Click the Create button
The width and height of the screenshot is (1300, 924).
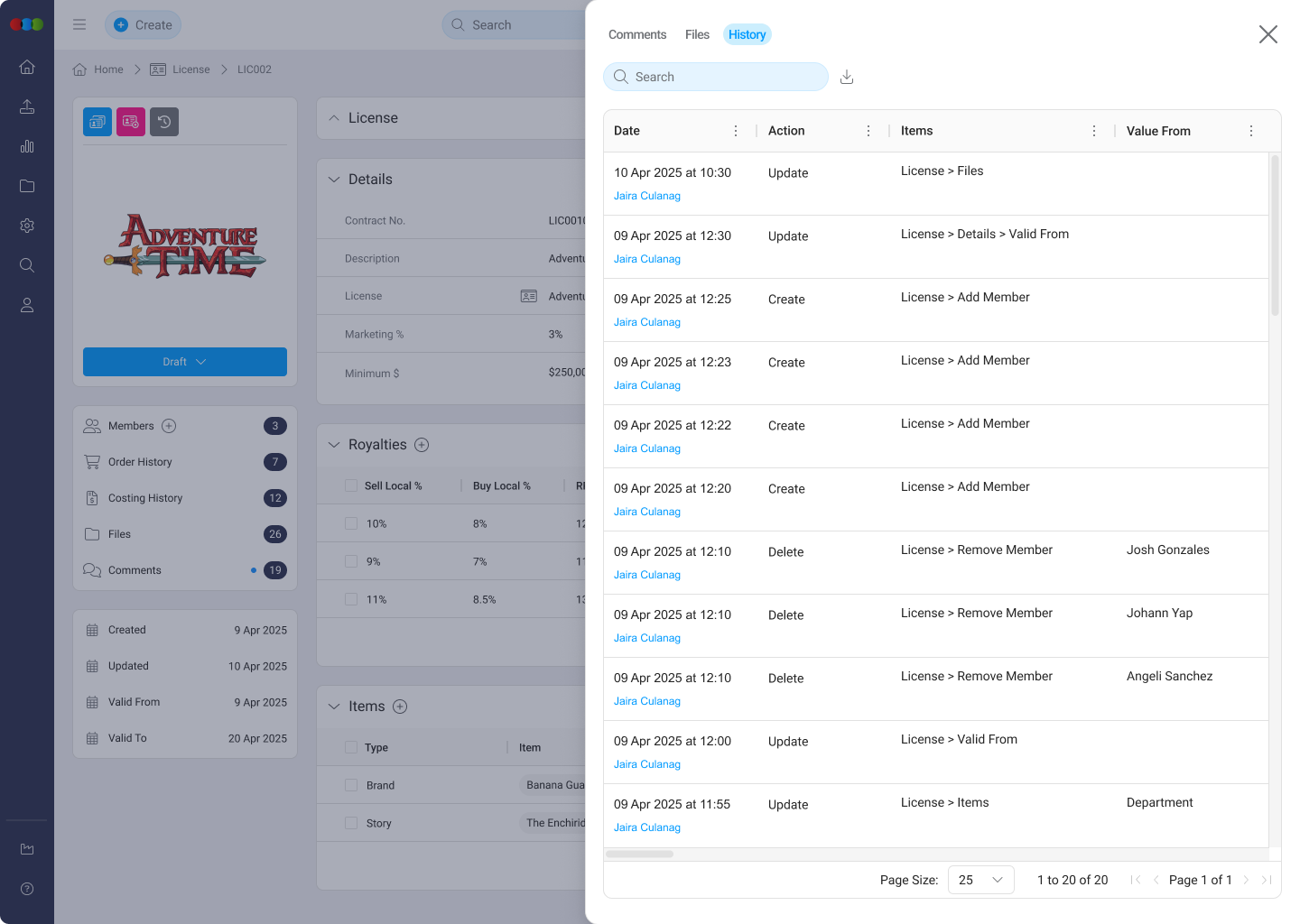point(143,25)
